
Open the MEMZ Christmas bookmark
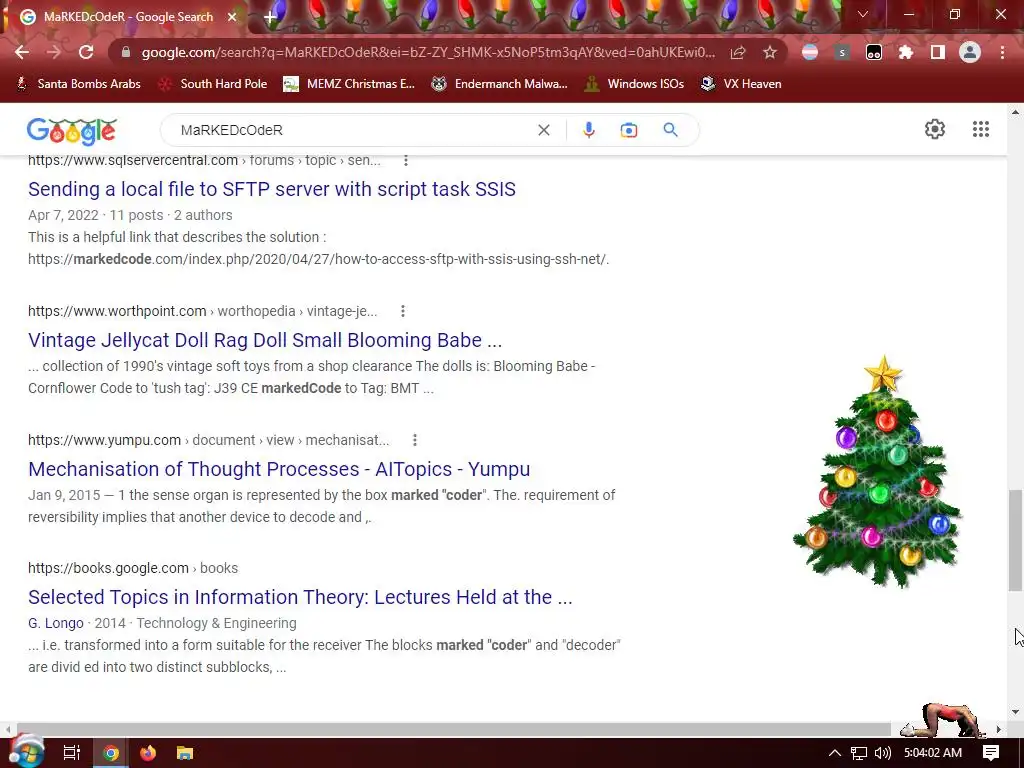(349, 84)
